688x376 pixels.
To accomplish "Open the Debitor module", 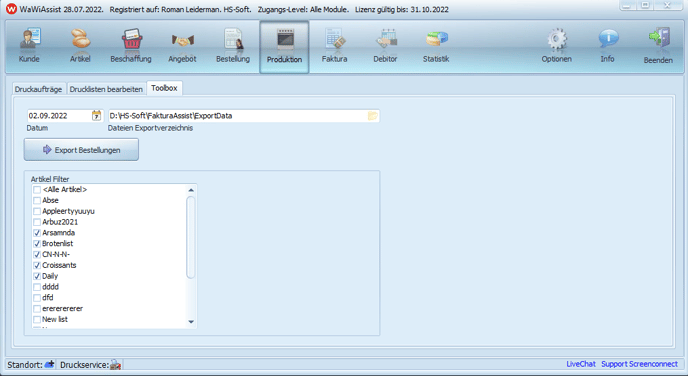I will [x=385, y=46].
